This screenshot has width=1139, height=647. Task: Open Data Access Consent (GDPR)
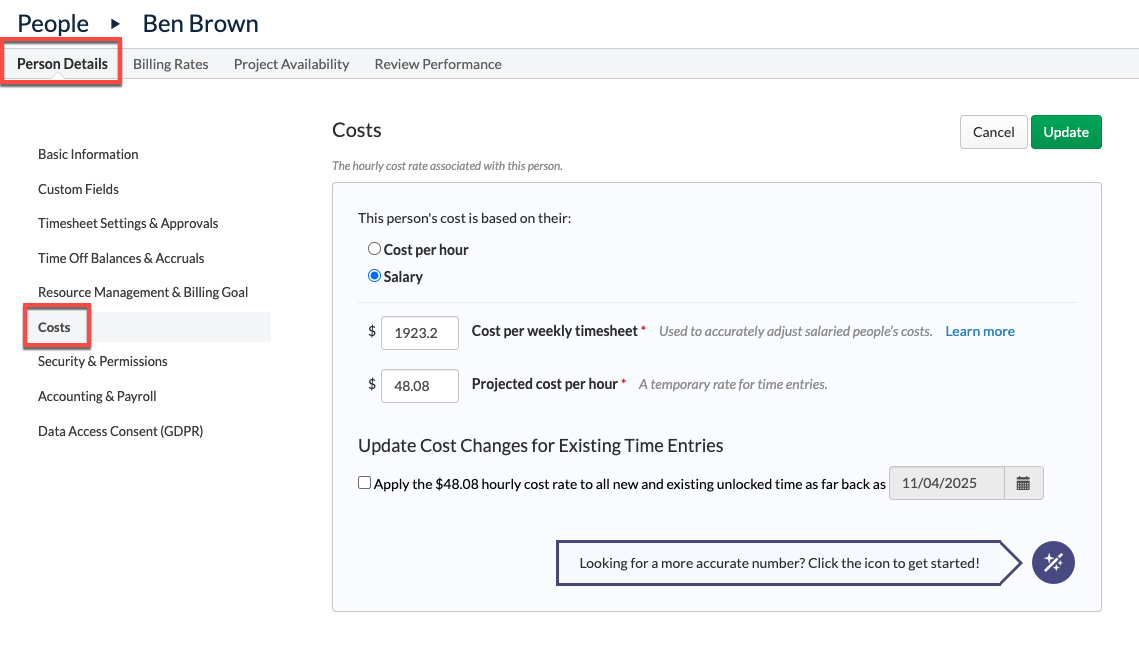(x=121, y=431)
